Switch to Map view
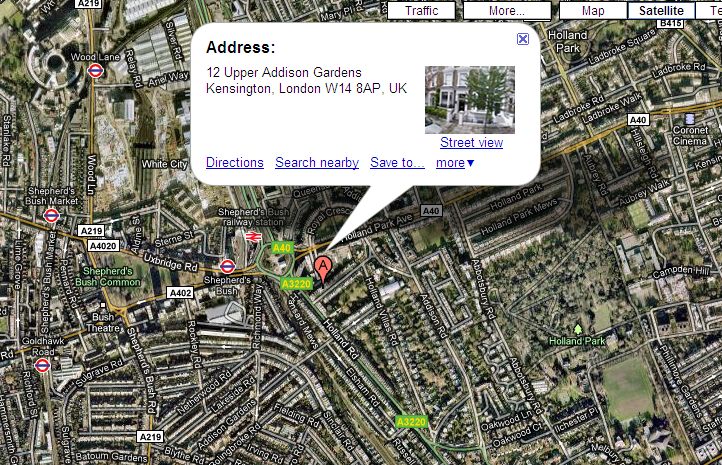Screen dimensions: 722x465 593,11
